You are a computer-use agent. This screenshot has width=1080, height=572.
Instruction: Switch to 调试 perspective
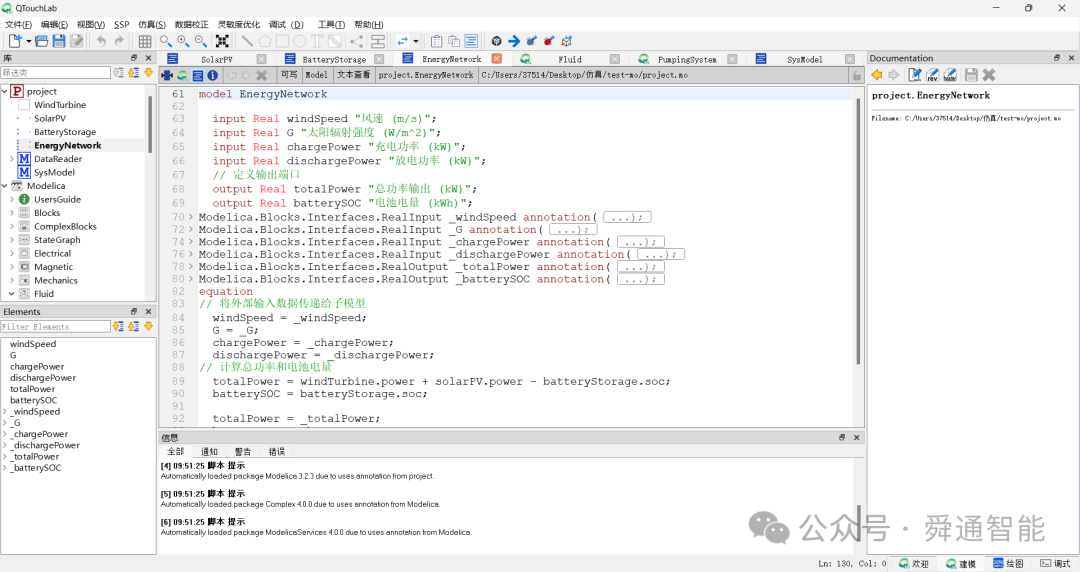pyautogui.click(x=1055, y=564)
